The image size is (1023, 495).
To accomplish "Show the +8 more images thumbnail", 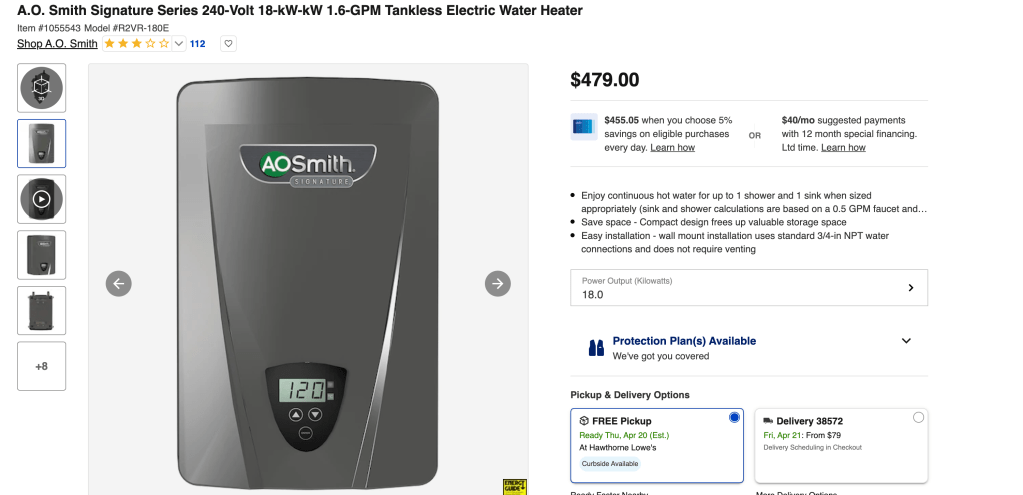I will point(41,366).
